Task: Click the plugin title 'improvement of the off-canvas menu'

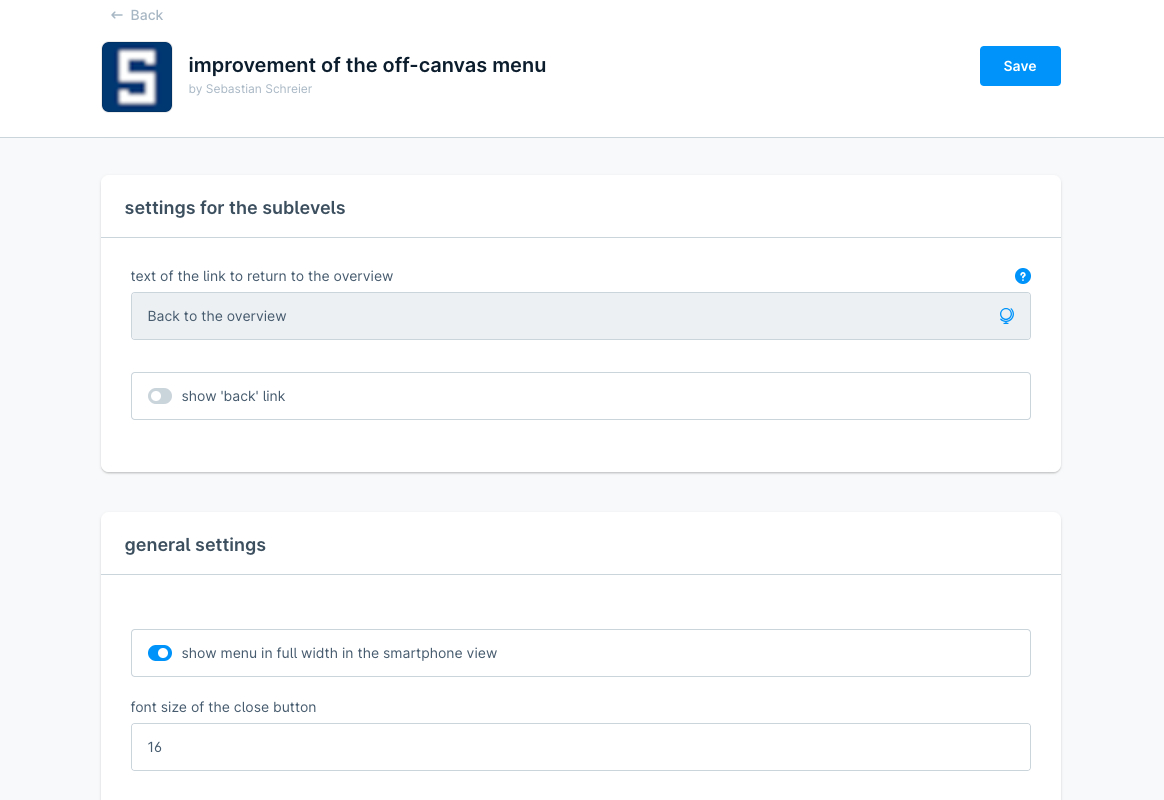Action: 367,65
